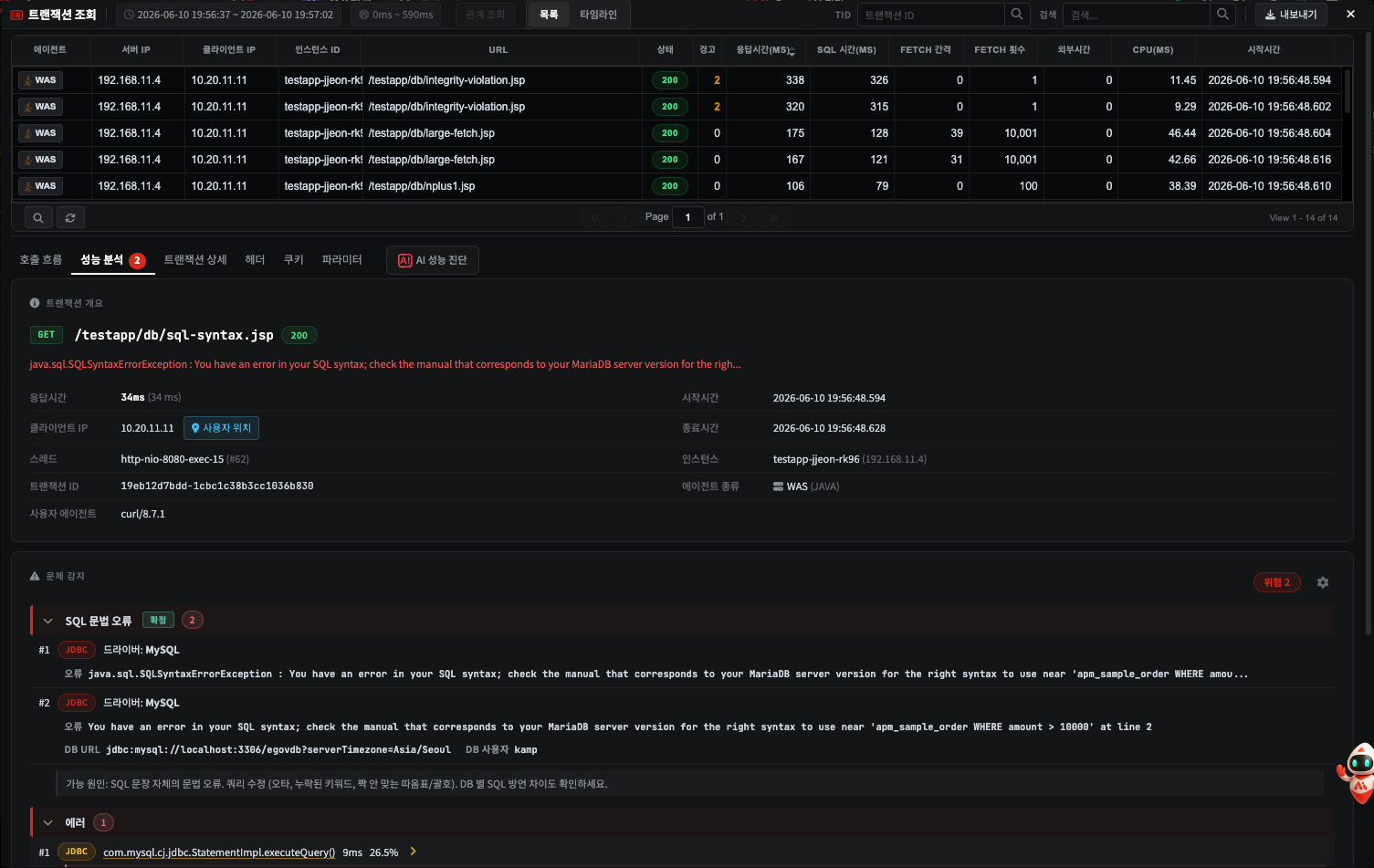This screenshot has width=1374, height=868.
Task: Click the 200 status badge of the nplus1.jsp row
Action: (670, 186)
